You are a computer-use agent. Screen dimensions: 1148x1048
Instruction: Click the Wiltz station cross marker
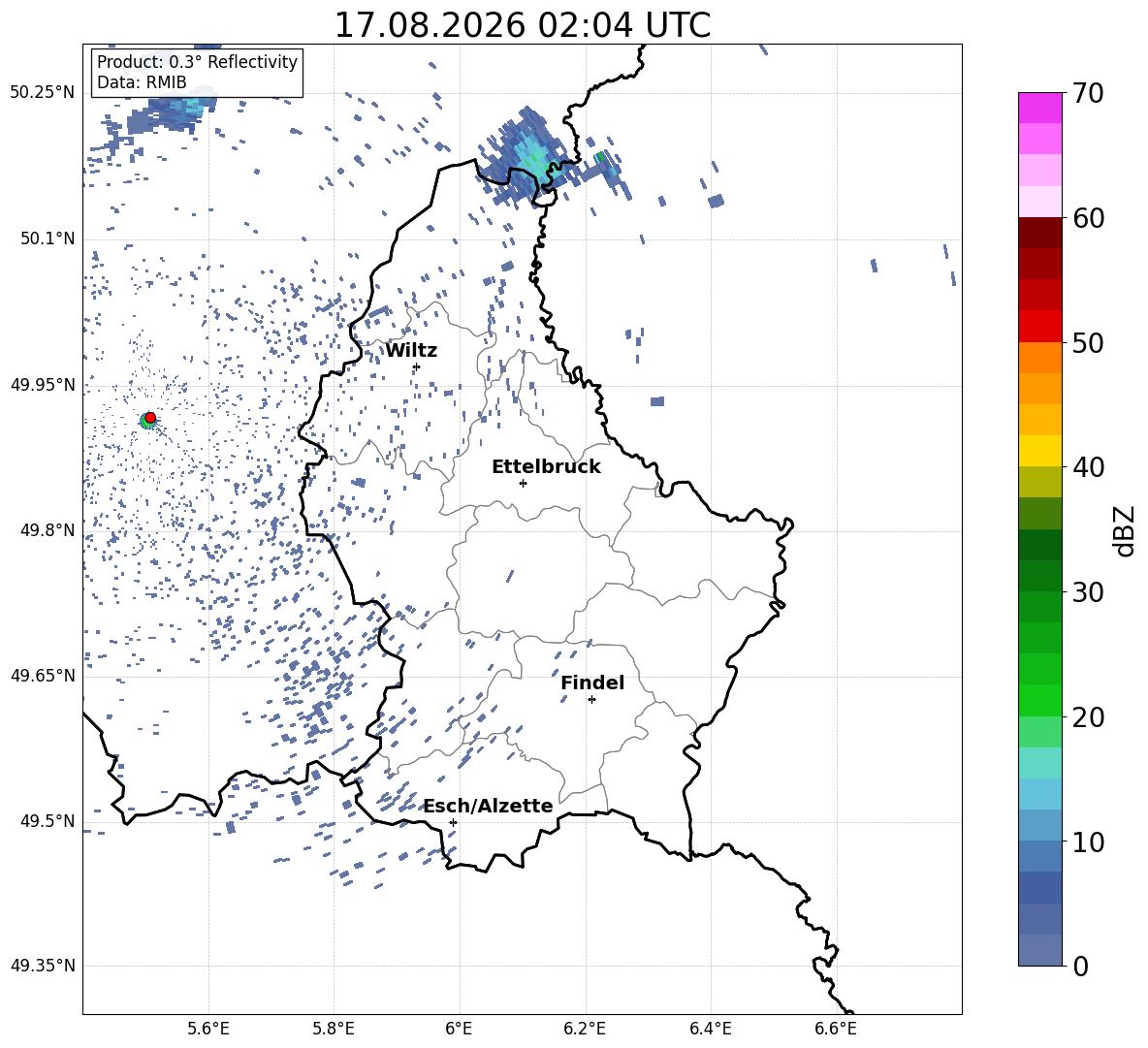click(x=417, y=366)
